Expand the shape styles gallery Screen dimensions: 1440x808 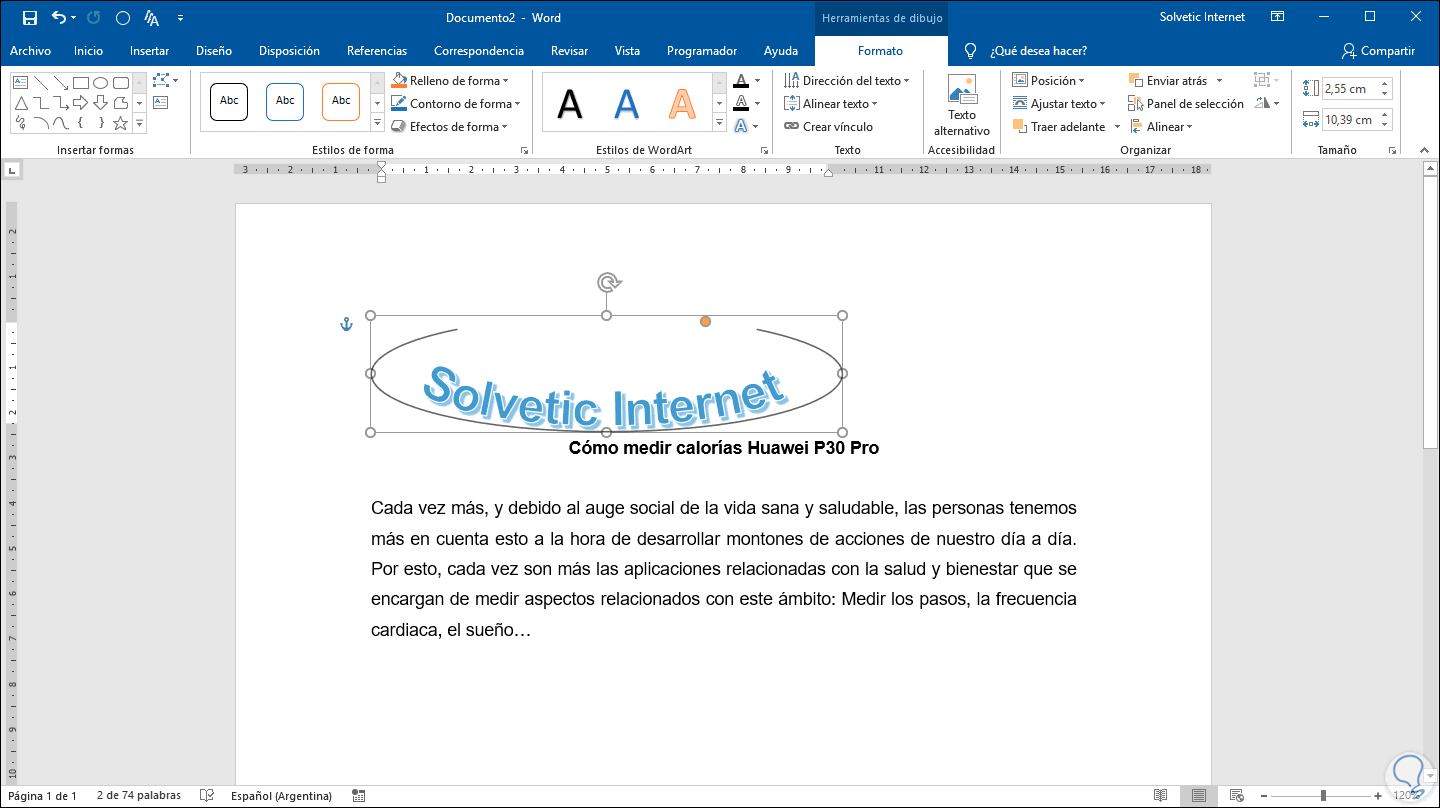click(x=377, y=123)
